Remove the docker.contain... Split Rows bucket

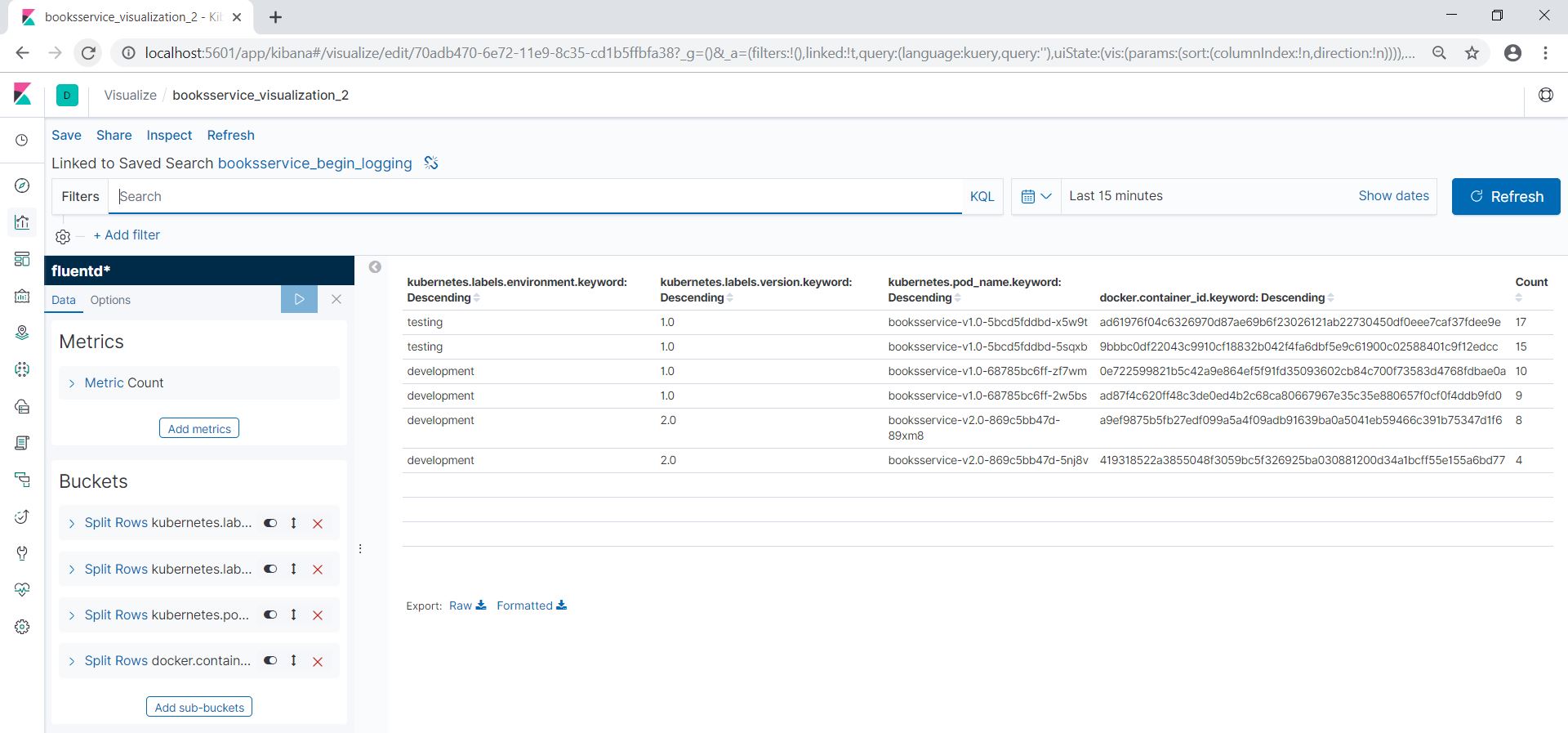318,661
